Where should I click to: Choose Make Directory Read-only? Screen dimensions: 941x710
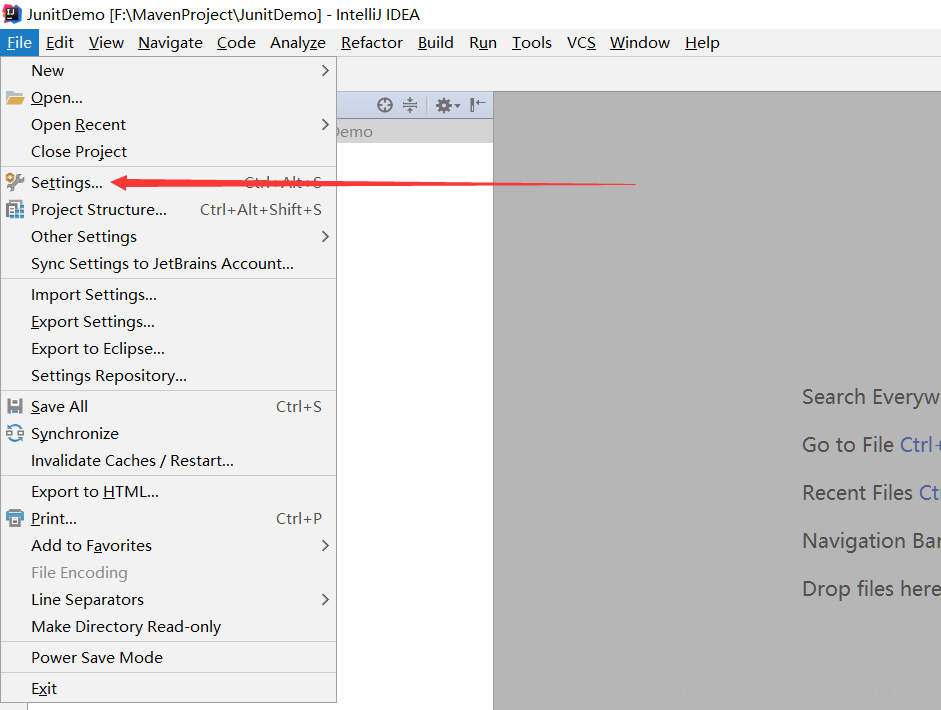point(169,627)
